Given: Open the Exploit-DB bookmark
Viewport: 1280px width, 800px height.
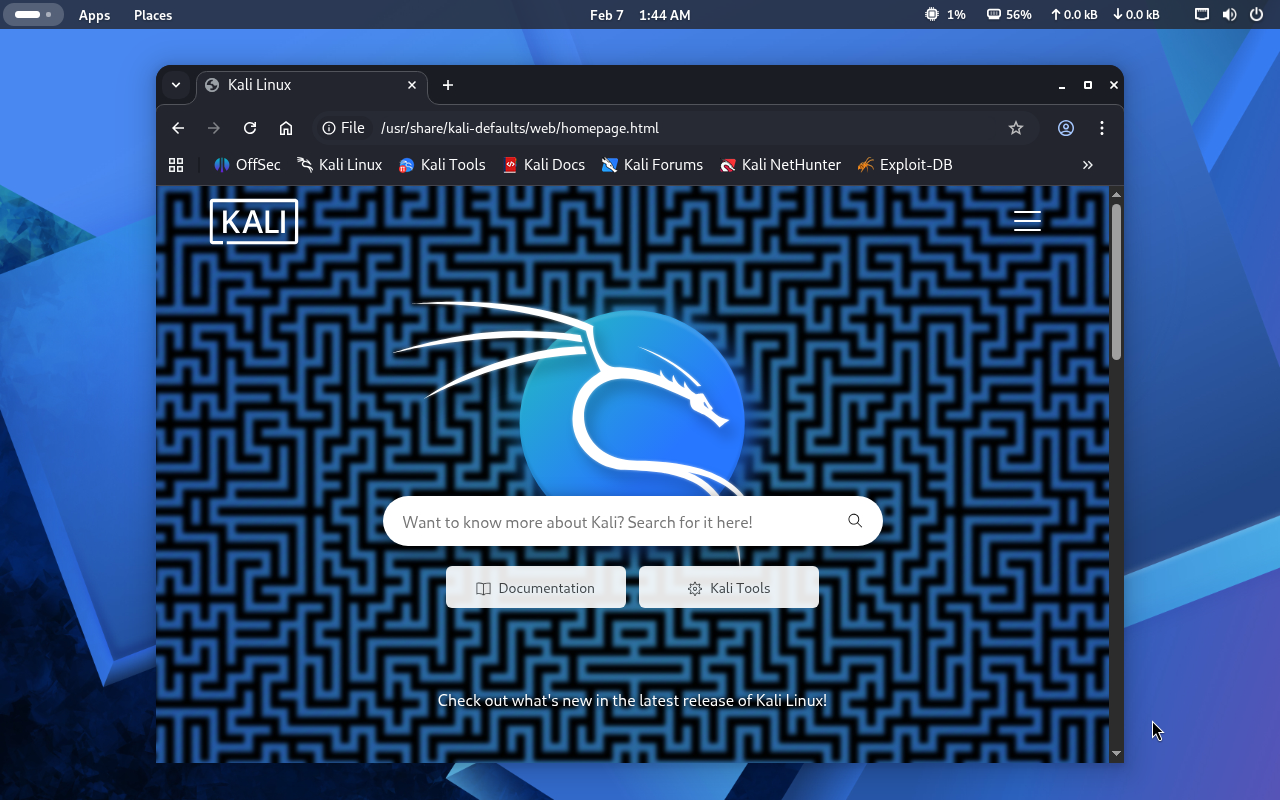Looking at the screenshot, I should click(905, 165).
